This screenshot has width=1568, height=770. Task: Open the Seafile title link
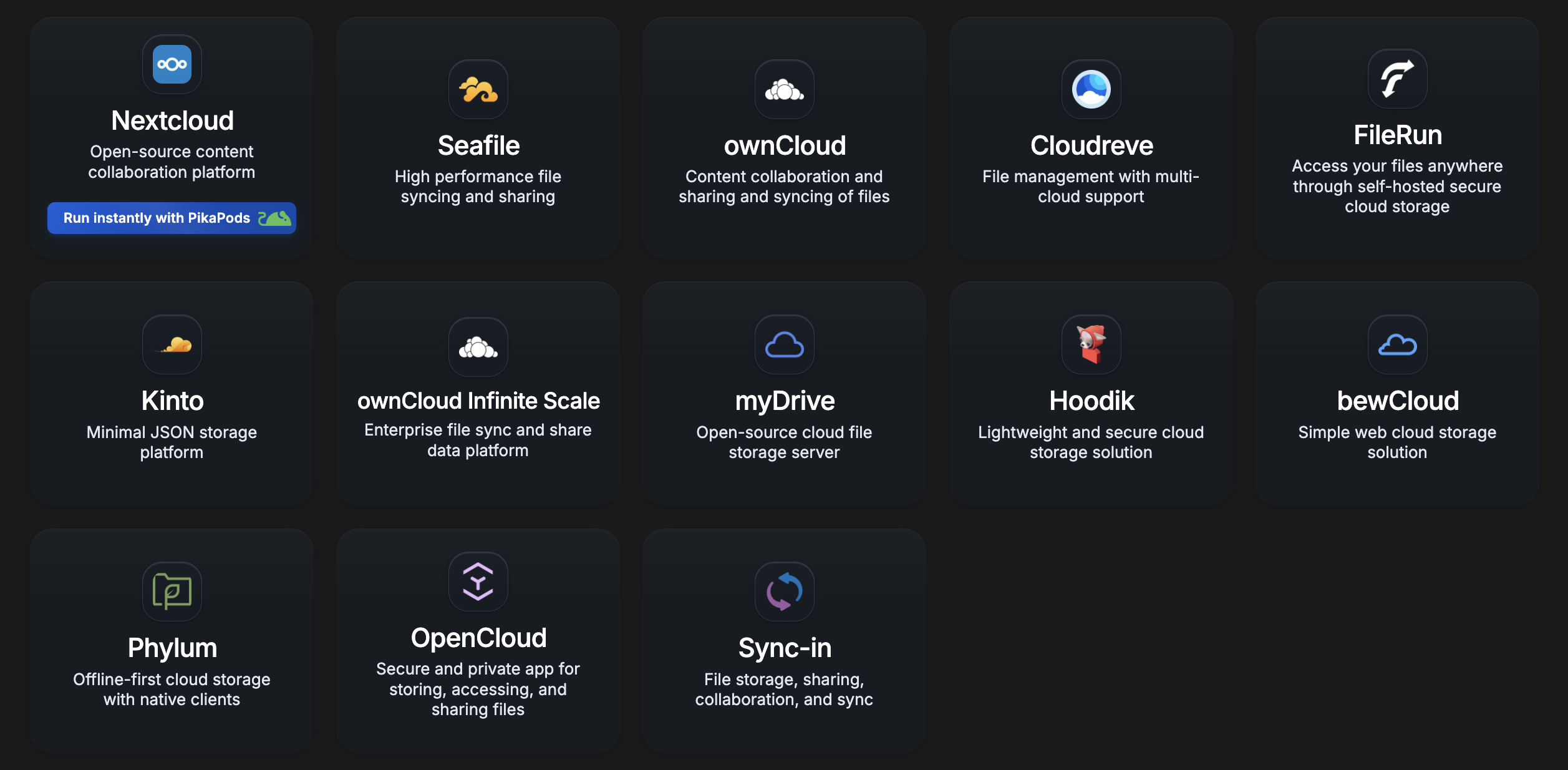478,145
